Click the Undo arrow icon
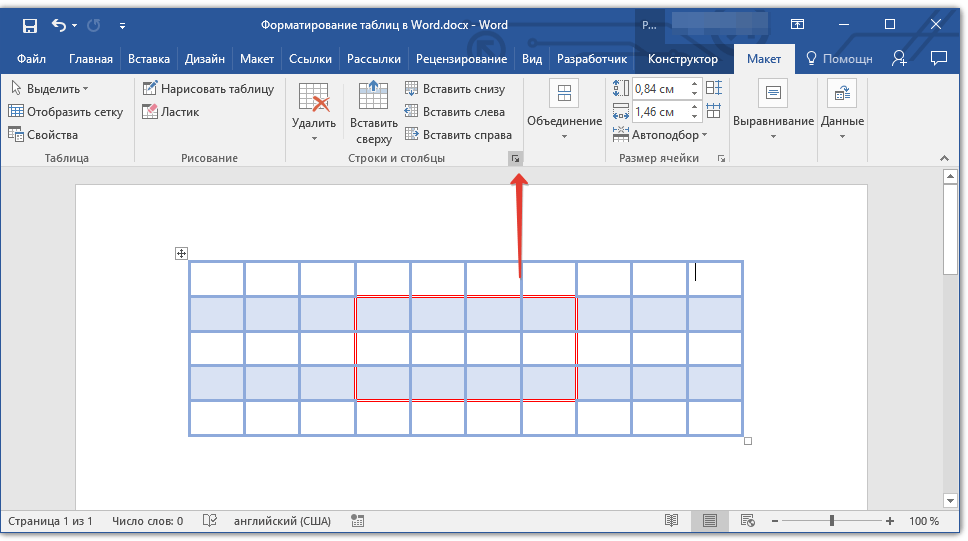This screenshot has width=968, height=541. (x=58, y=25)
